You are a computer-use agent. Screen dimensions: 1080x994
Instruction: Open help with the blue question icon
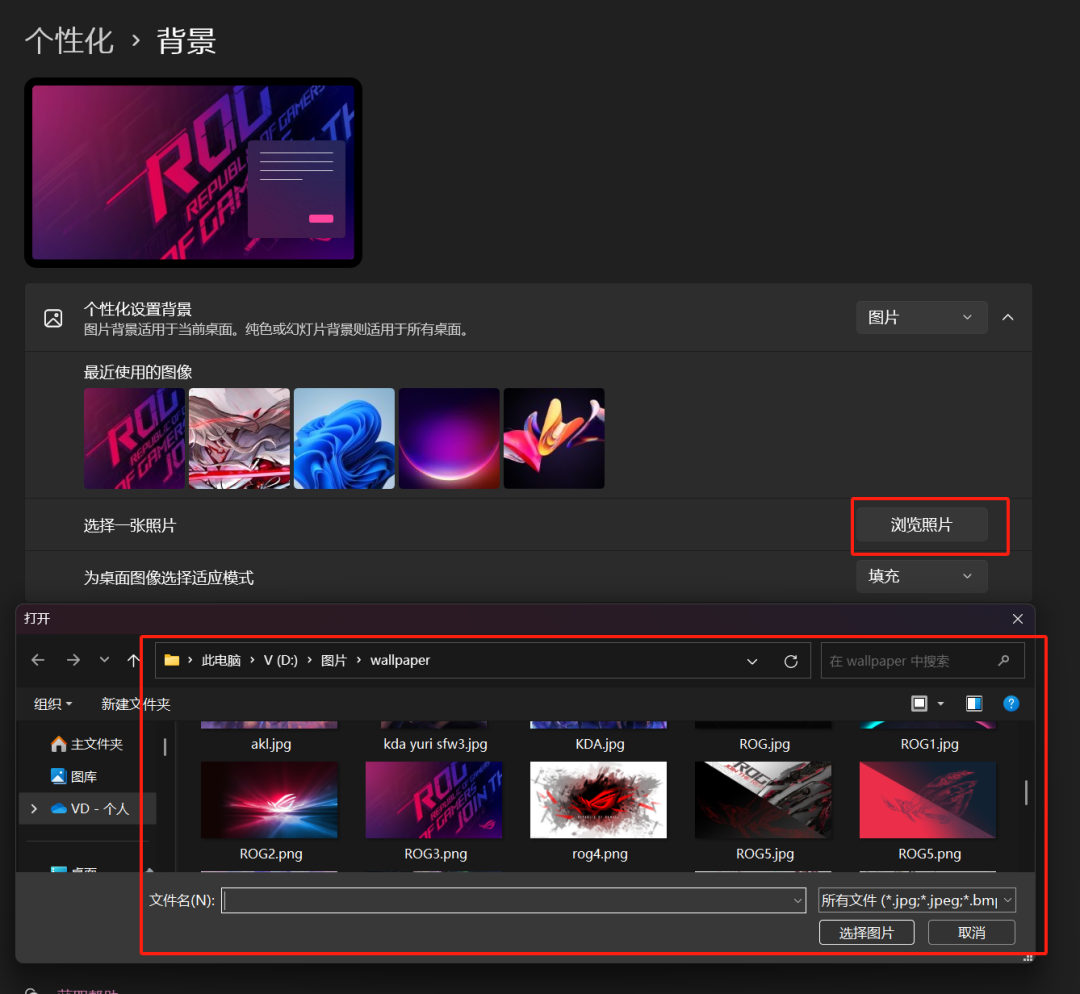pos(1011,703)
